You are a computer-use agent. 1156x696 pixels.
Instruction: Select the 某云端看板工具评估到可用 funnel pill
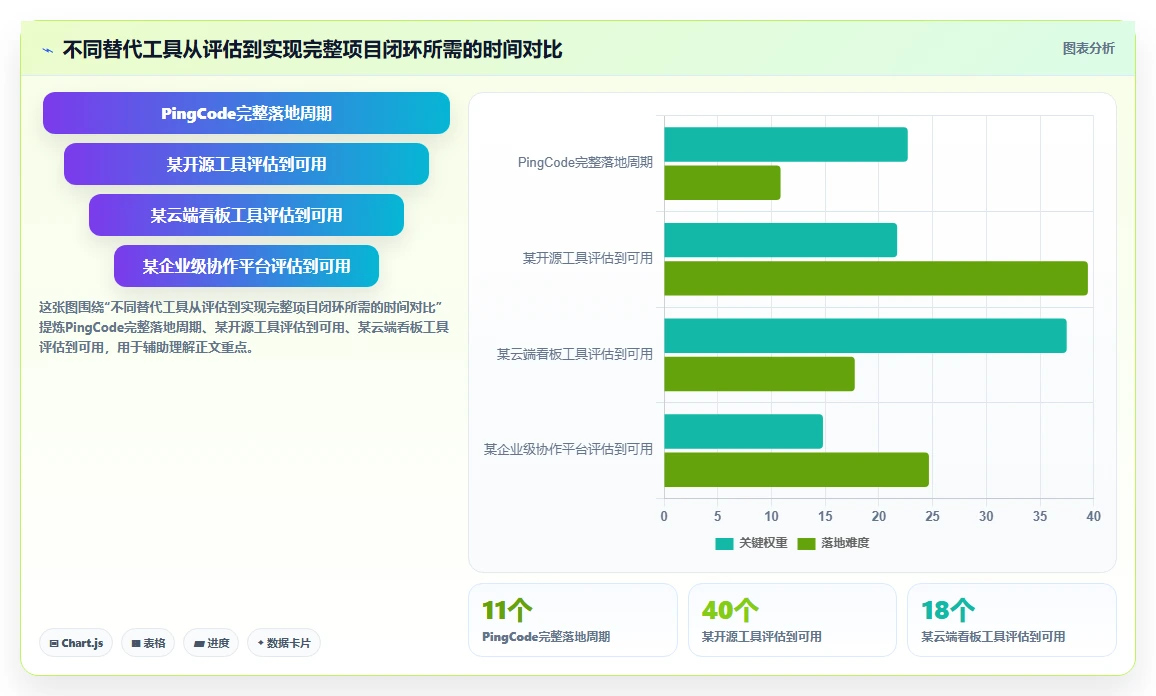[246, 215]
